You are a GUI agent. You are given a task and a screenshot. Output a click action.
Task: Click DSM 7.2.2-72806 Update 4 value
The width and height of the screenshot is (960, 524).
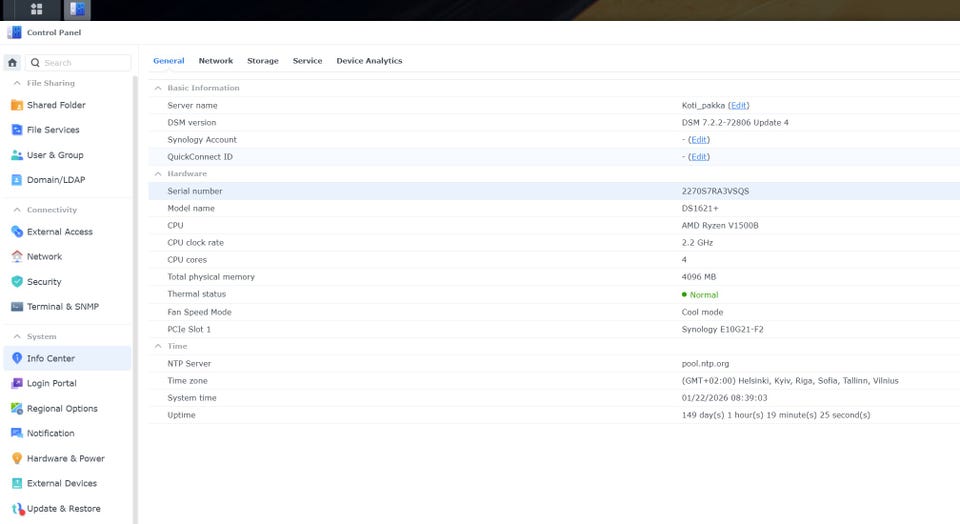click(x=735, y=122)
